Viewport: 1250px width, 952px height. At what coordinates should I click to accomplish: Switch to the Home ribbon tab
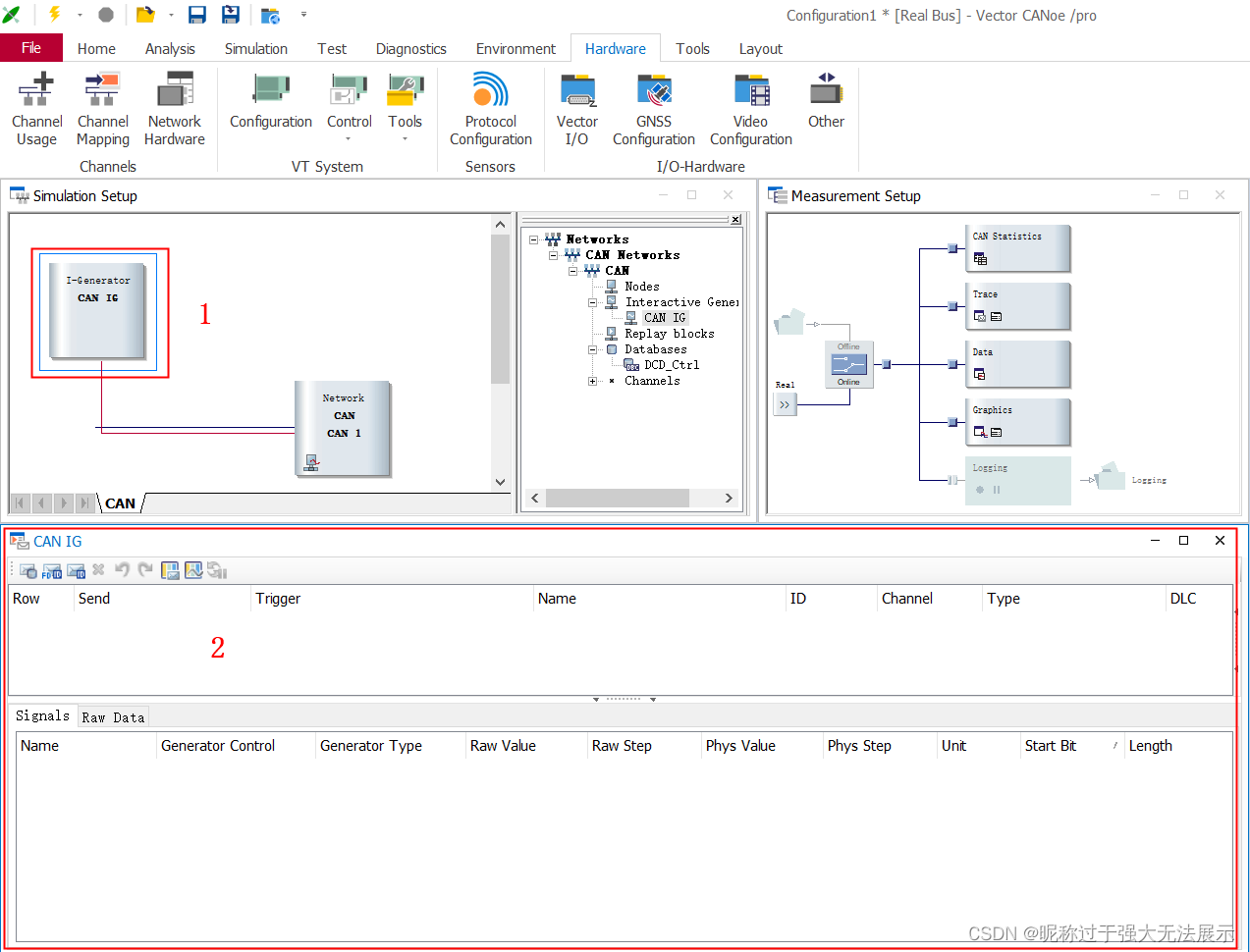click(x=96, y=48)
